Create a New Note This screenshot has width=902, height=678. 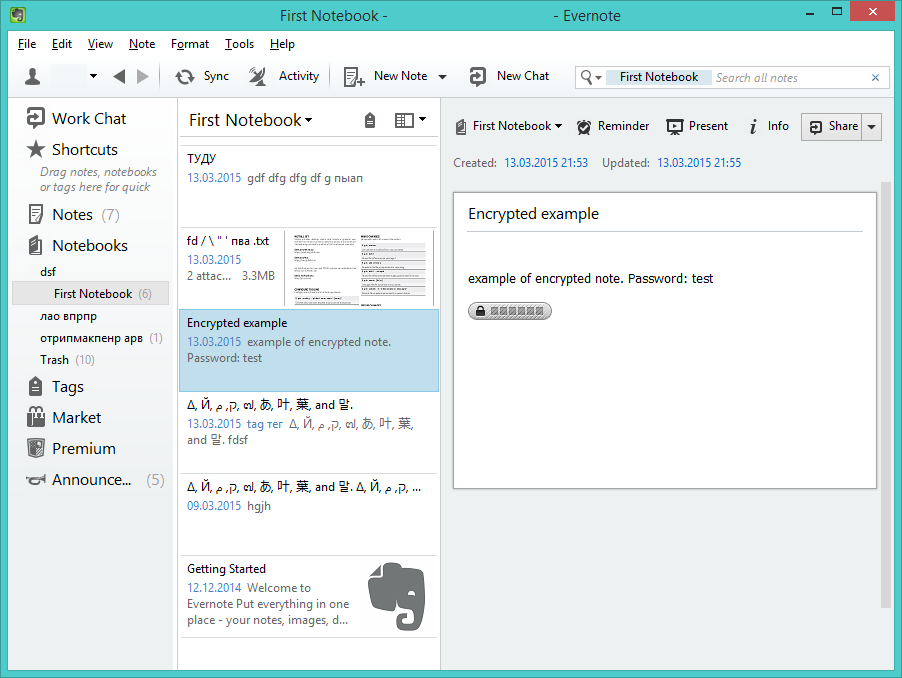385,76
